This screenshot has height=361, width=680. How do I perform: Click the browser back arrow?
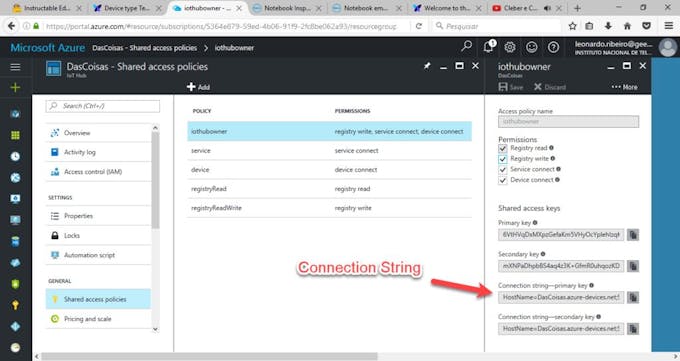point(12,26)
